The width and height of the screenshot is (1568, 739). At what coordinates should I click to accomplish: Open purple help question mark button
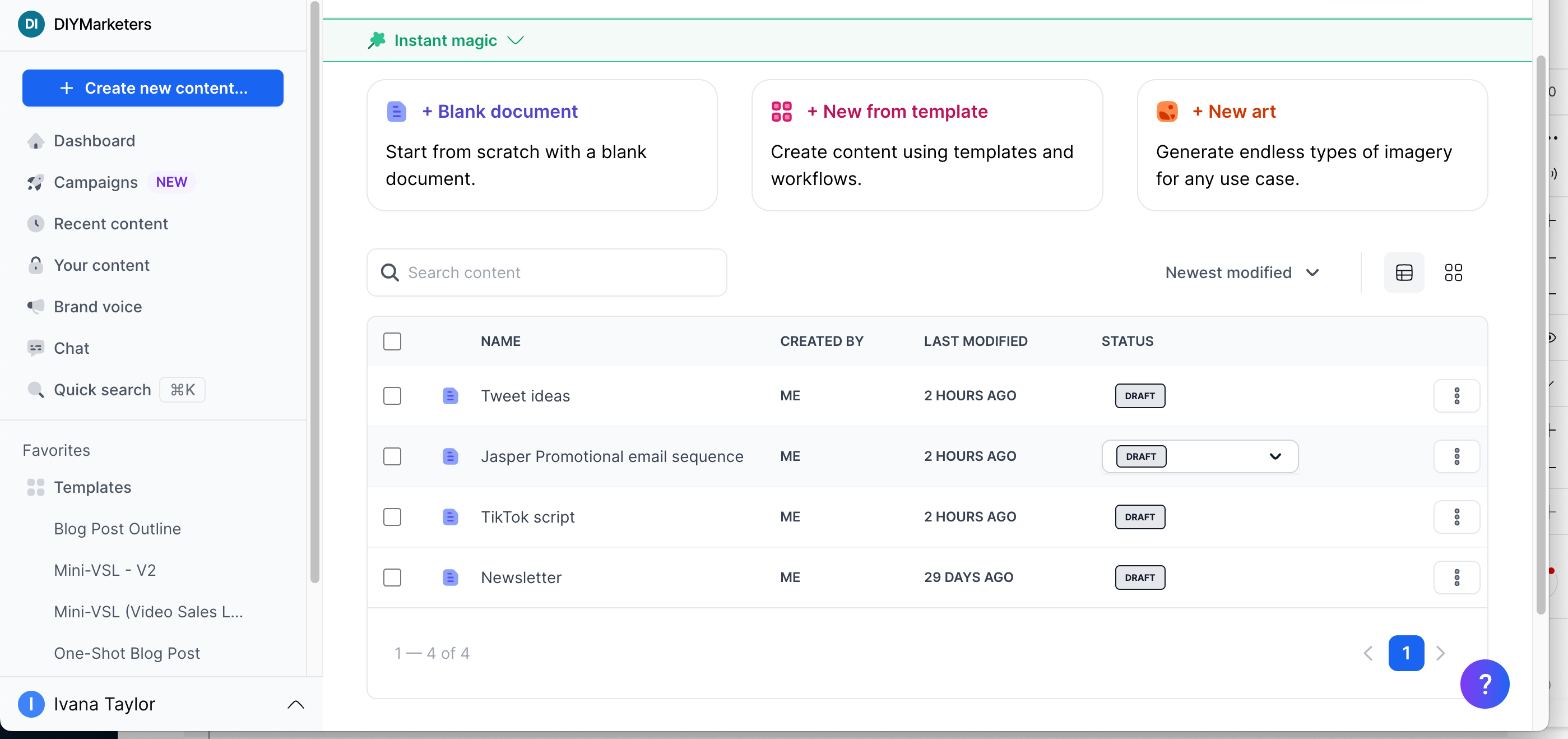tap(1484, 683)
